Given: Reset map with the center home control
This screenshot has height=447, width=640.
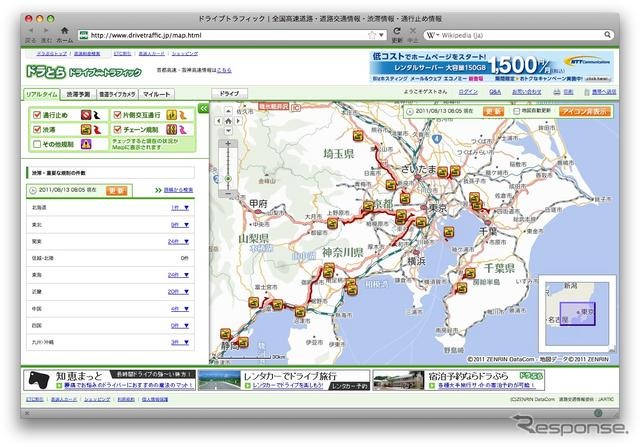Looking at the screenshot, I should (228, 121).
